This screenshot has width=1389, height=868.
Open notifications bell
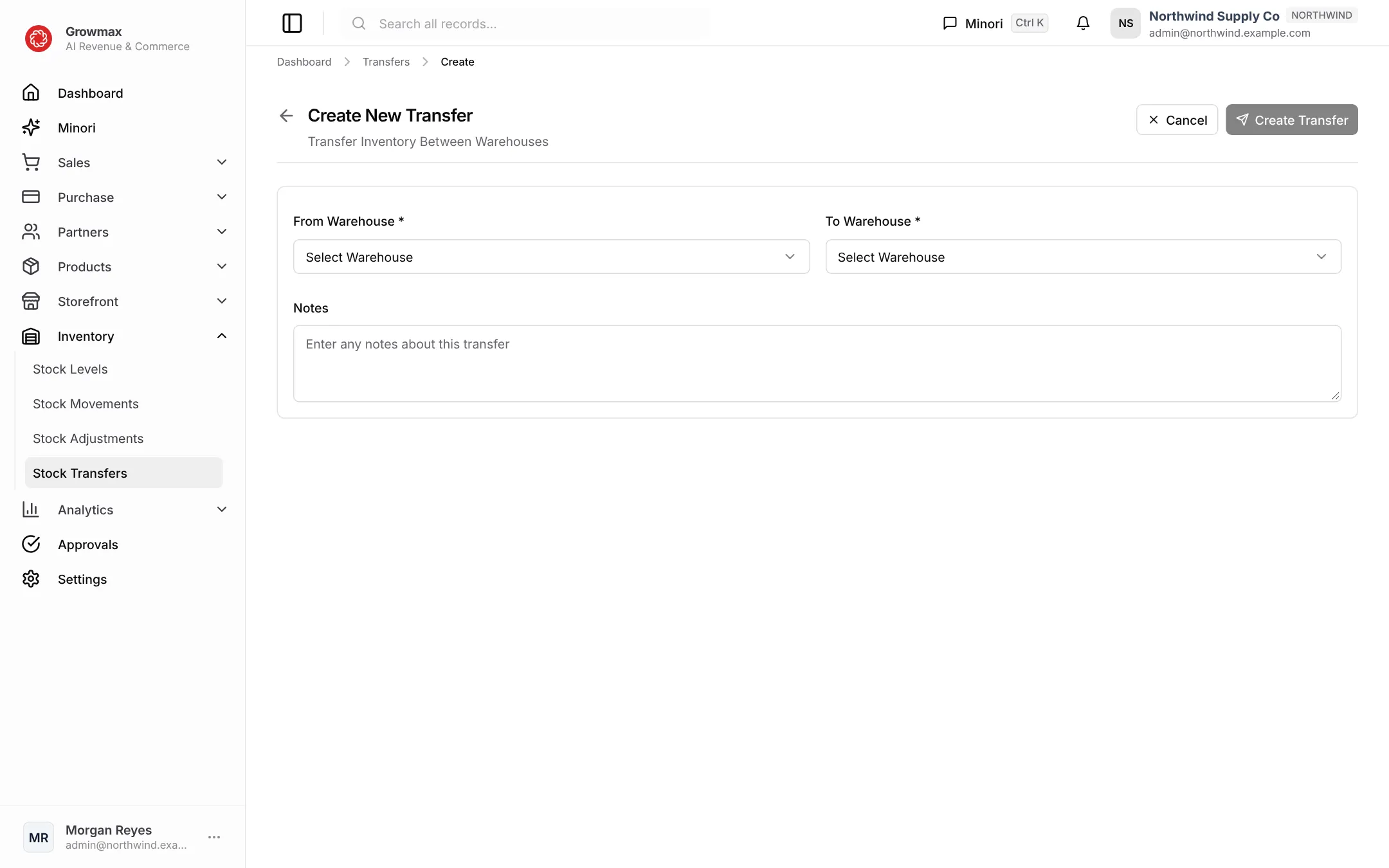1083,23
